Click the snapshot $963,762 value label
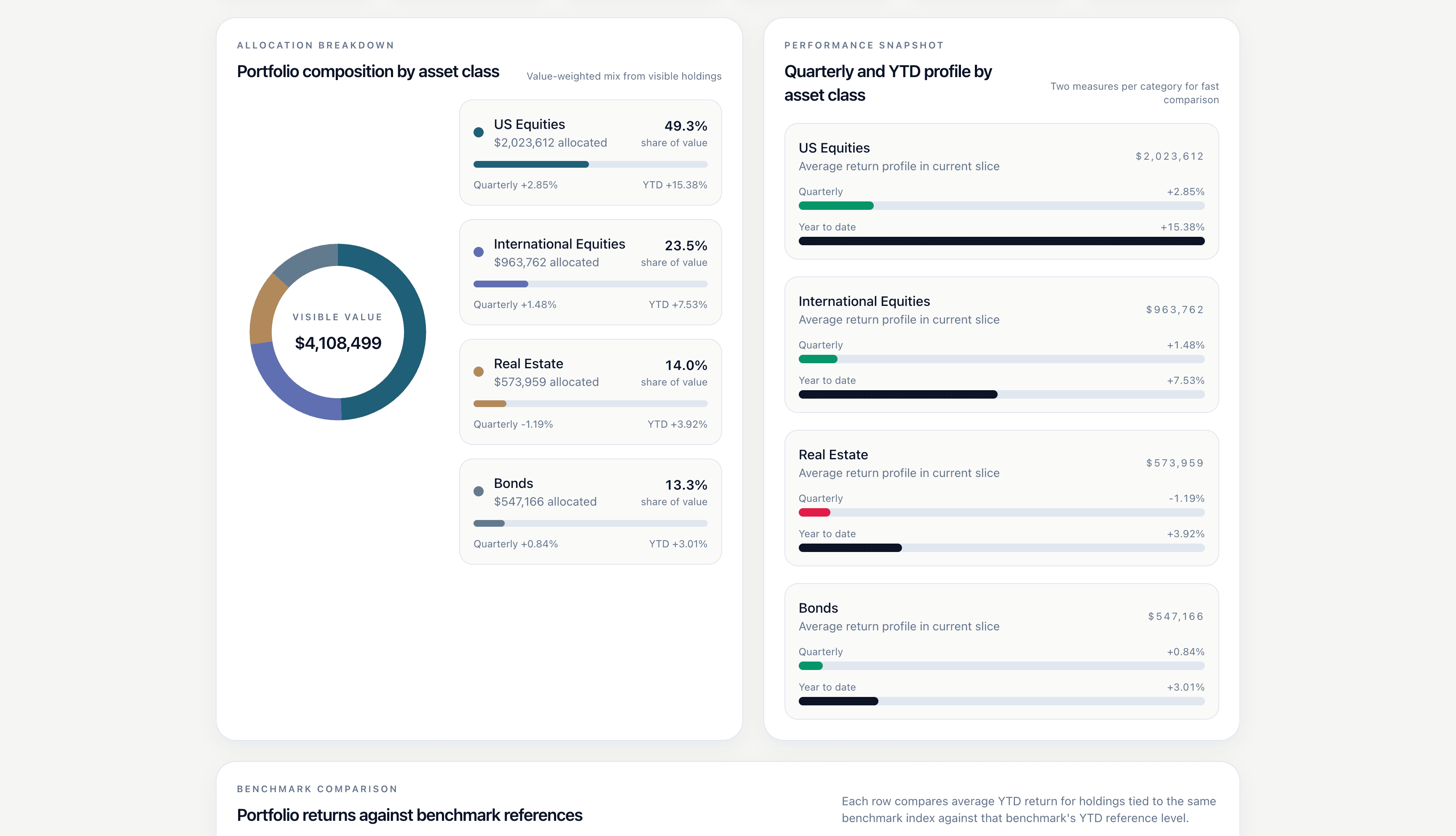This screenshot has width=1456, height=836. (x=1174, y=309)
